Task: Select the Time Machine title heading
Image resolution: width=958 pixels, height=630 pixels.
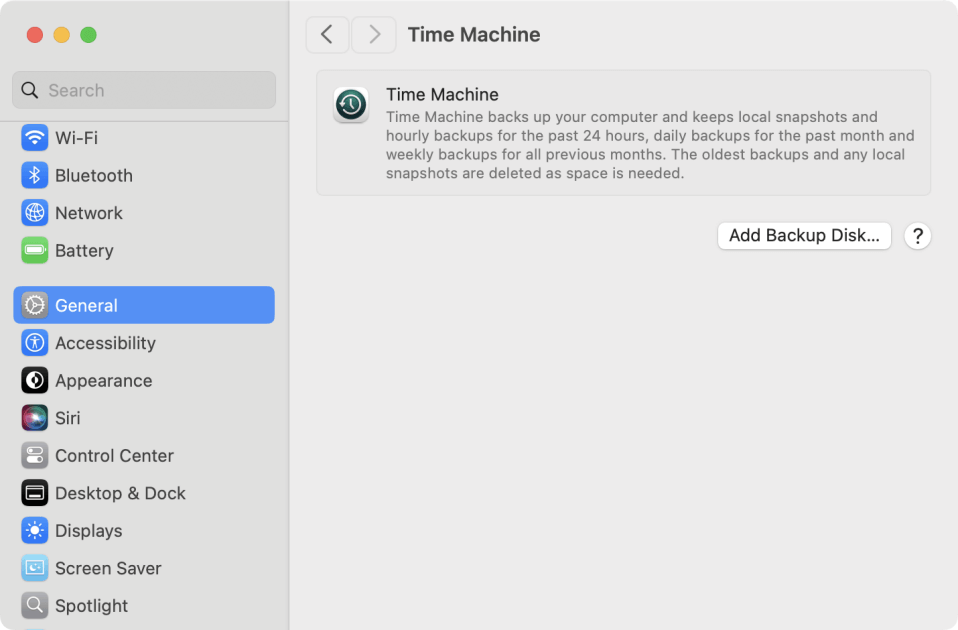Action: click(x=473, y=34)
